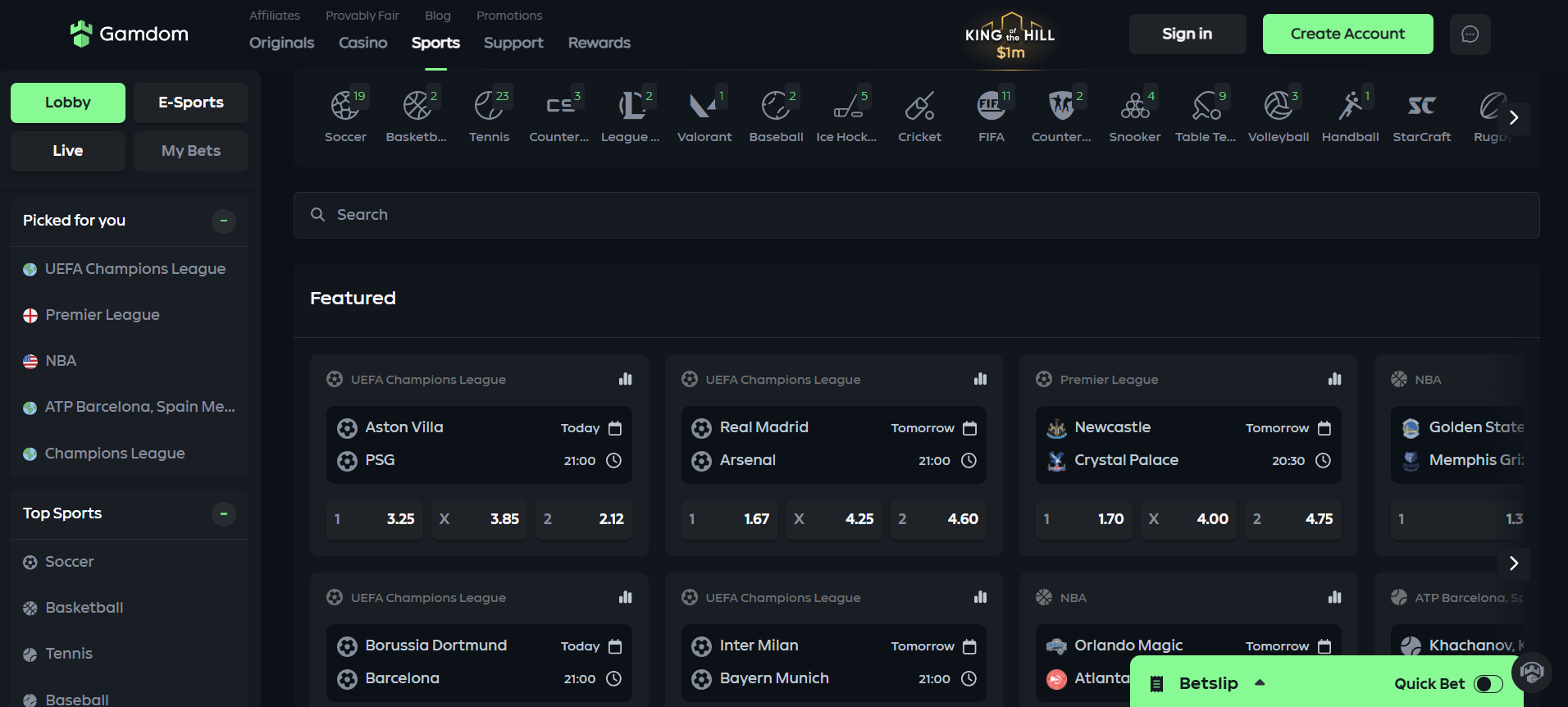The height and width of the screenshot is (707, 1568).
Task: Open statistics icon for Aston Villa vs PSG
Action: [626, 379]
